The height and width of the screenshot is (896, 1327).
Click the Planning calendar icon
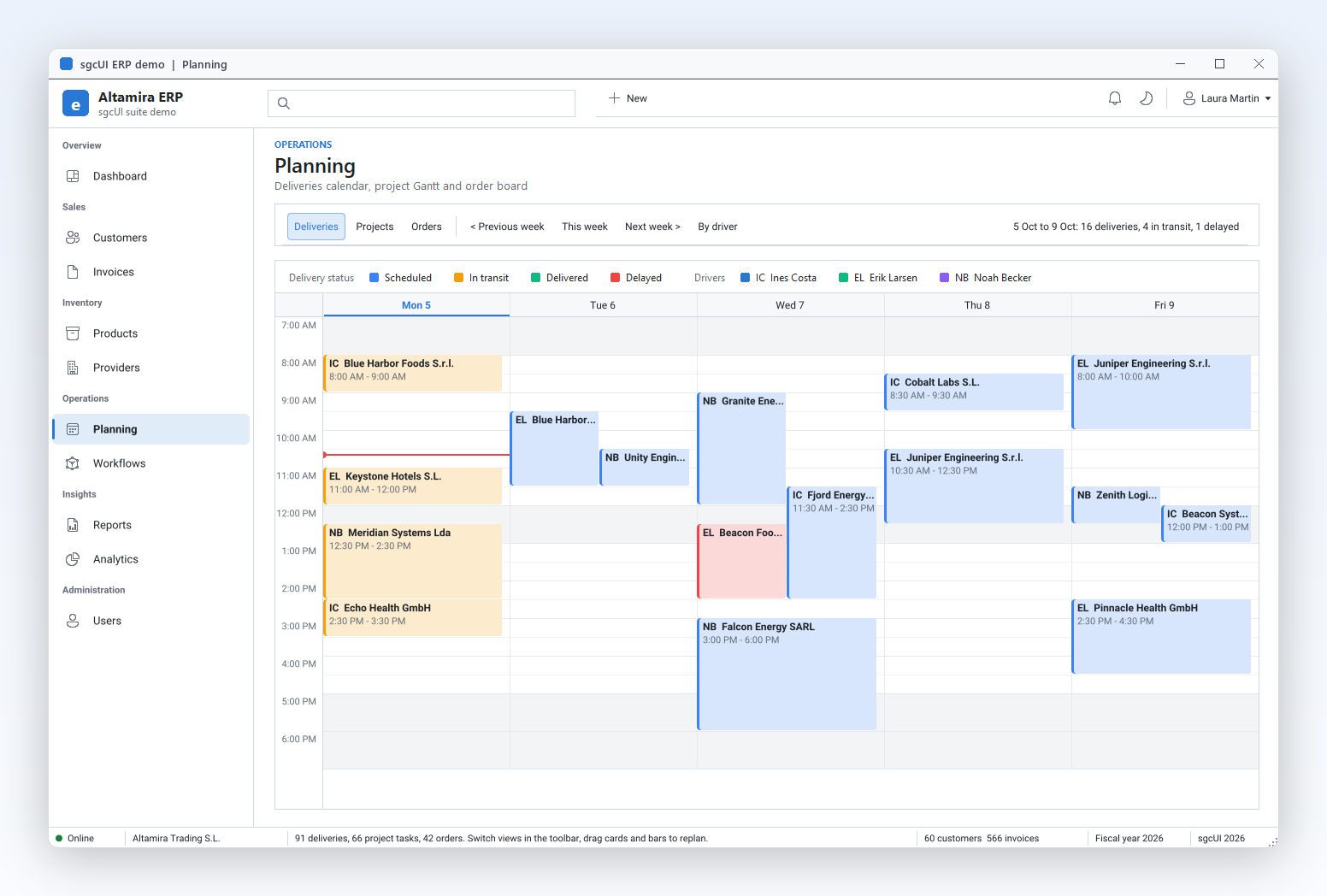[x=73, y=429]
